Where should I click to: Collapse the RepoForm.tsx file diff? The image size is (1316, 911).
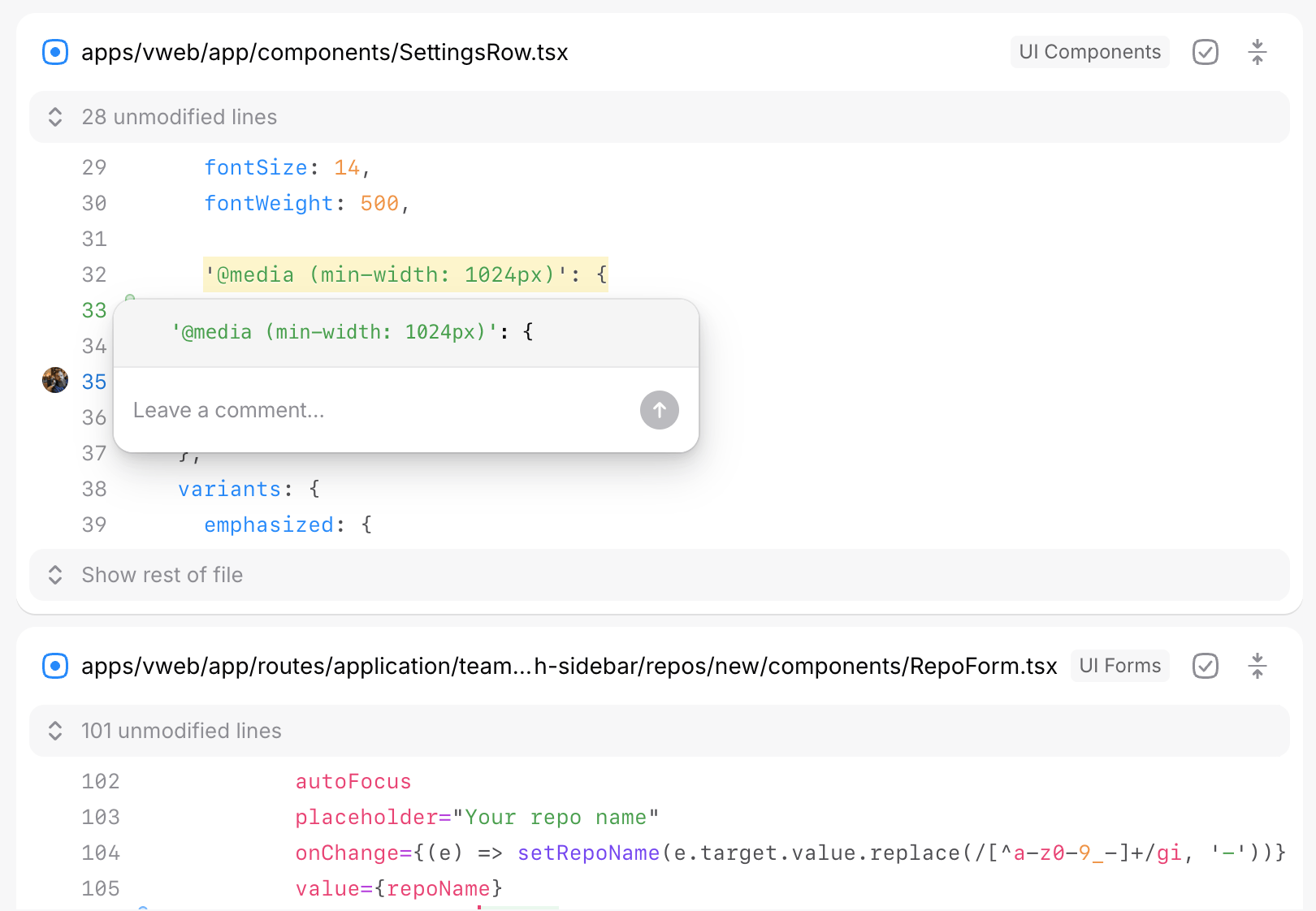point(1257,667)
